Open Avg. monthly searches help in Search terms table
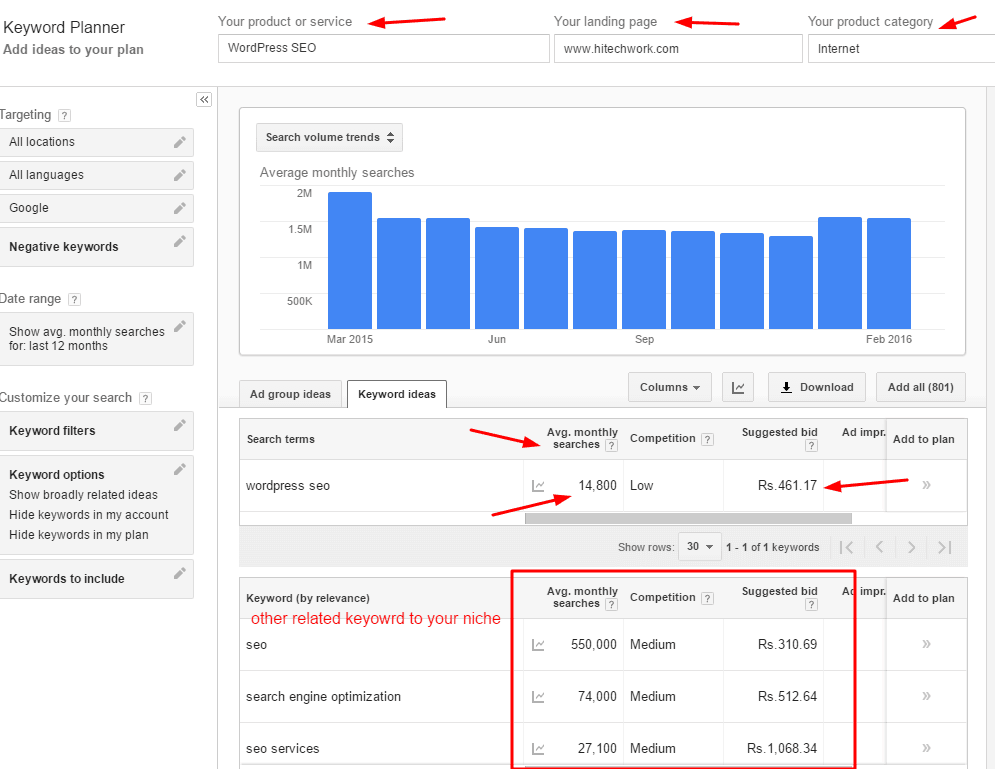 point(611,445)
